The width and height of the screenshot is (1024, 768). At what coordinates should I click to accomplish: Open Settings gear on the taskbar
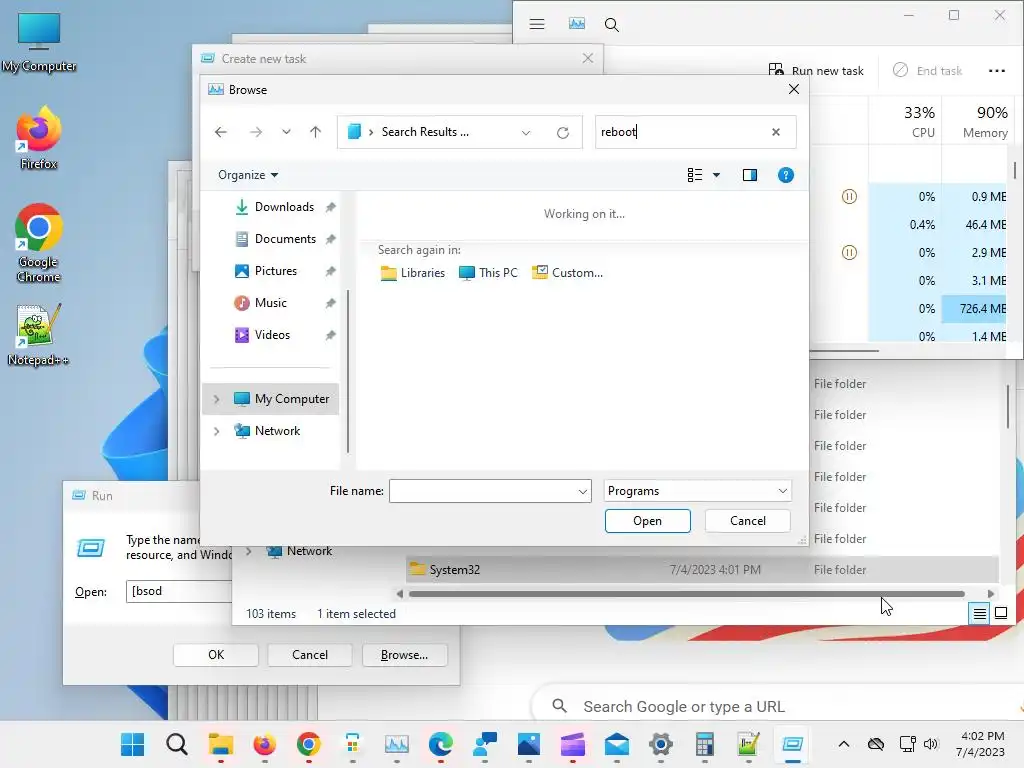[661, 744]
